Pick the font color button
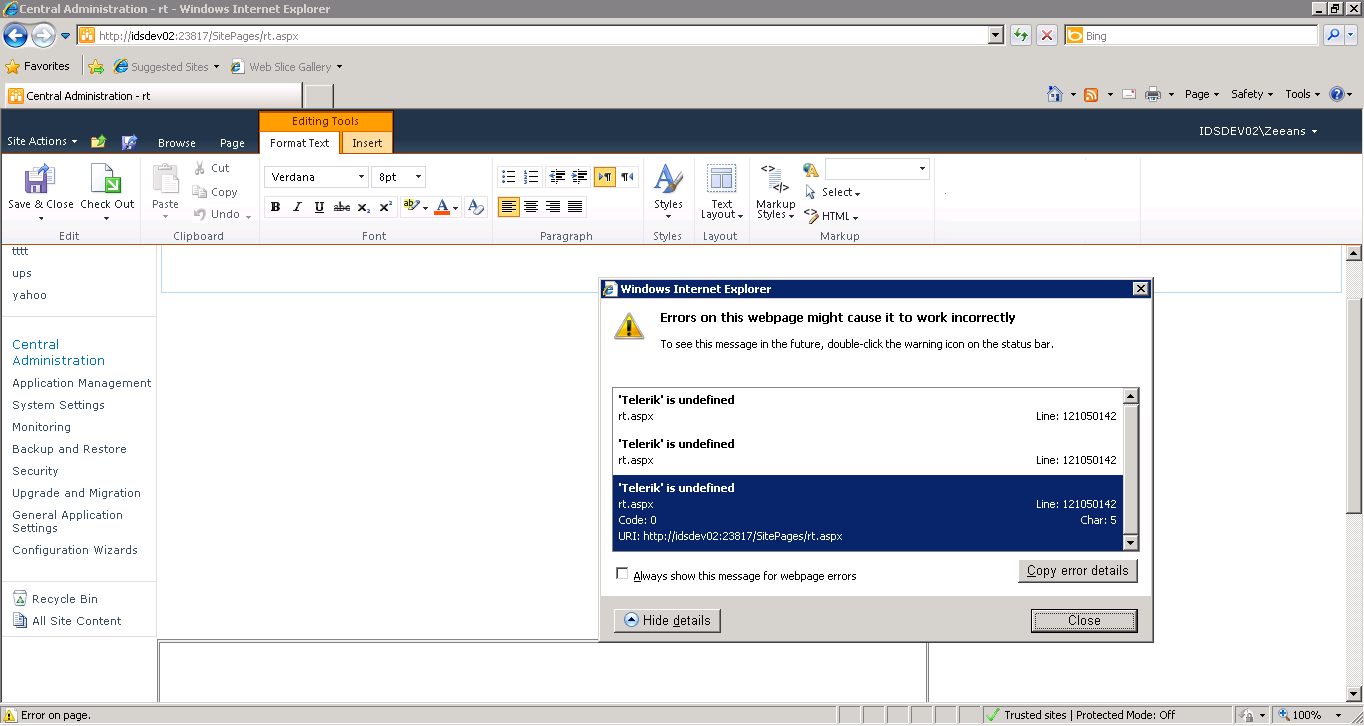1364x726 pixels. click(447, 207)
